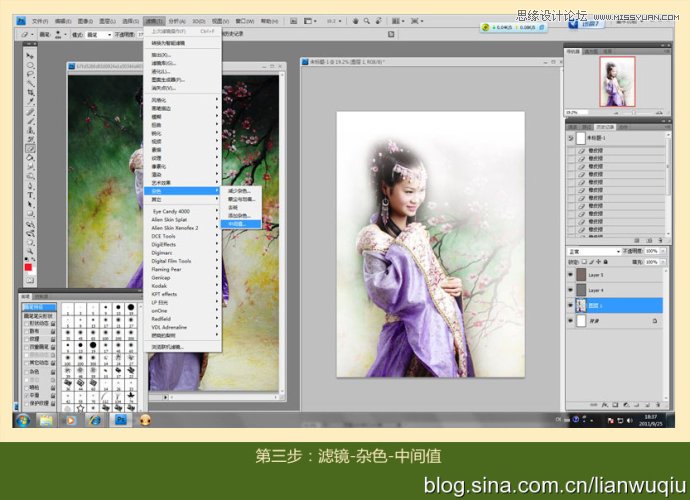Open Internet Explorer from the taskbar

pyautogui.click(x=95, y=420)
